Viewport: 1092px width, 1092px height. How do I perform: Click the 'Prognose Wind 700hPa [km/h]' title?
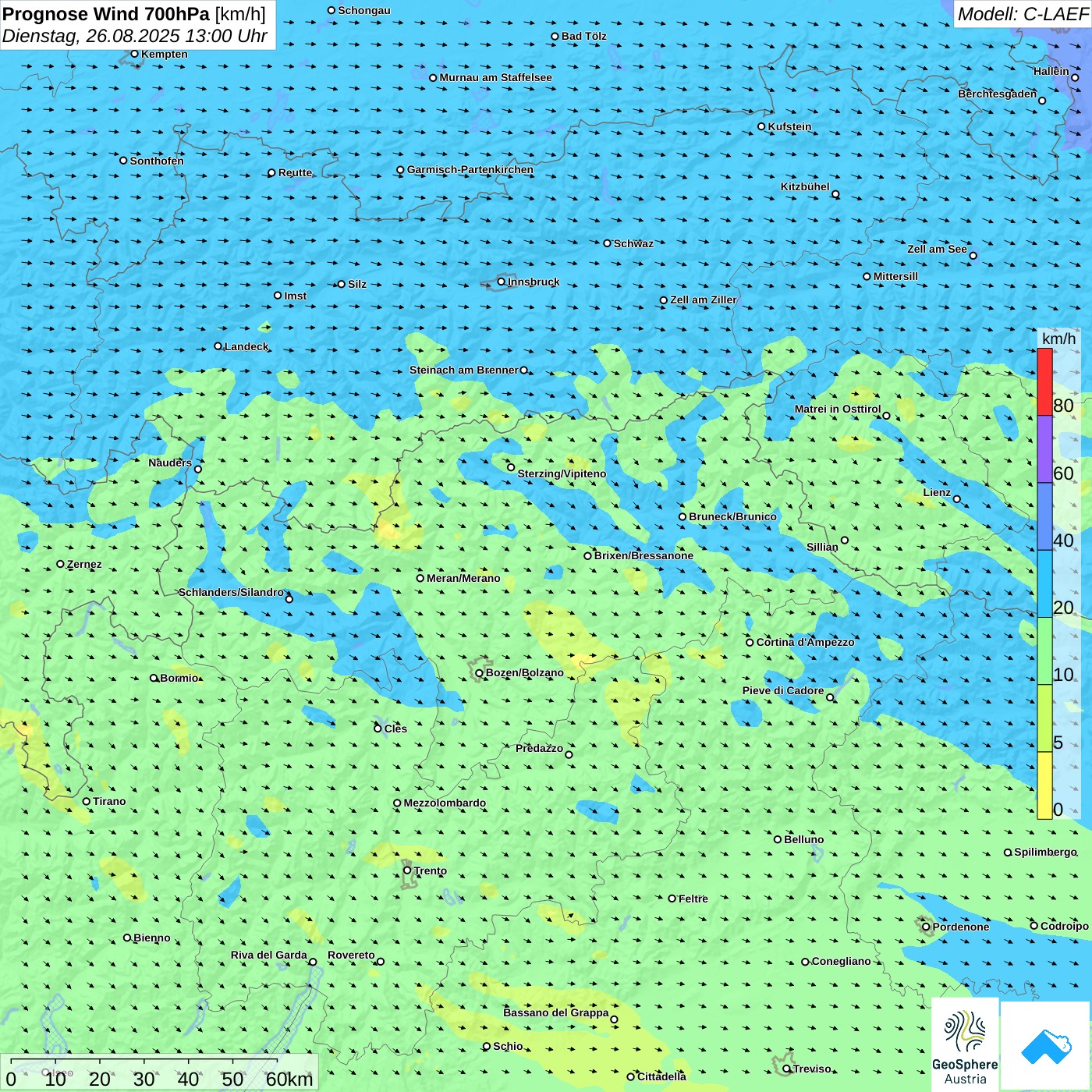134,14
